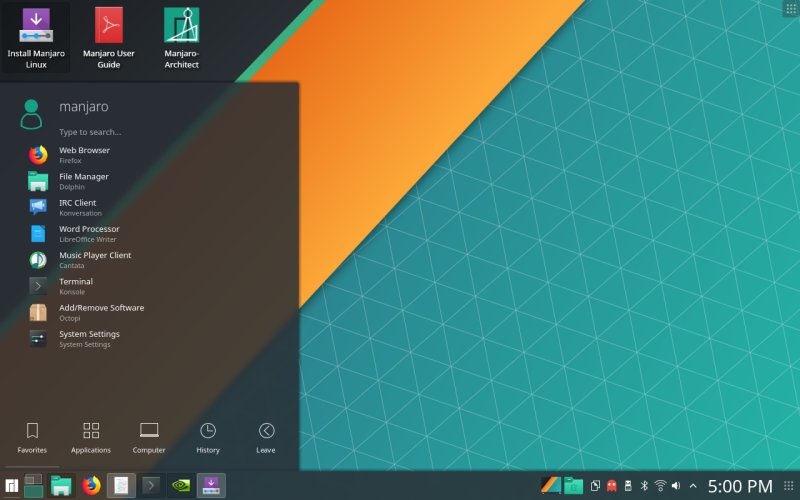Launch Firefox from the taskbar
This screenshot has height=500, width=800.
92,485
